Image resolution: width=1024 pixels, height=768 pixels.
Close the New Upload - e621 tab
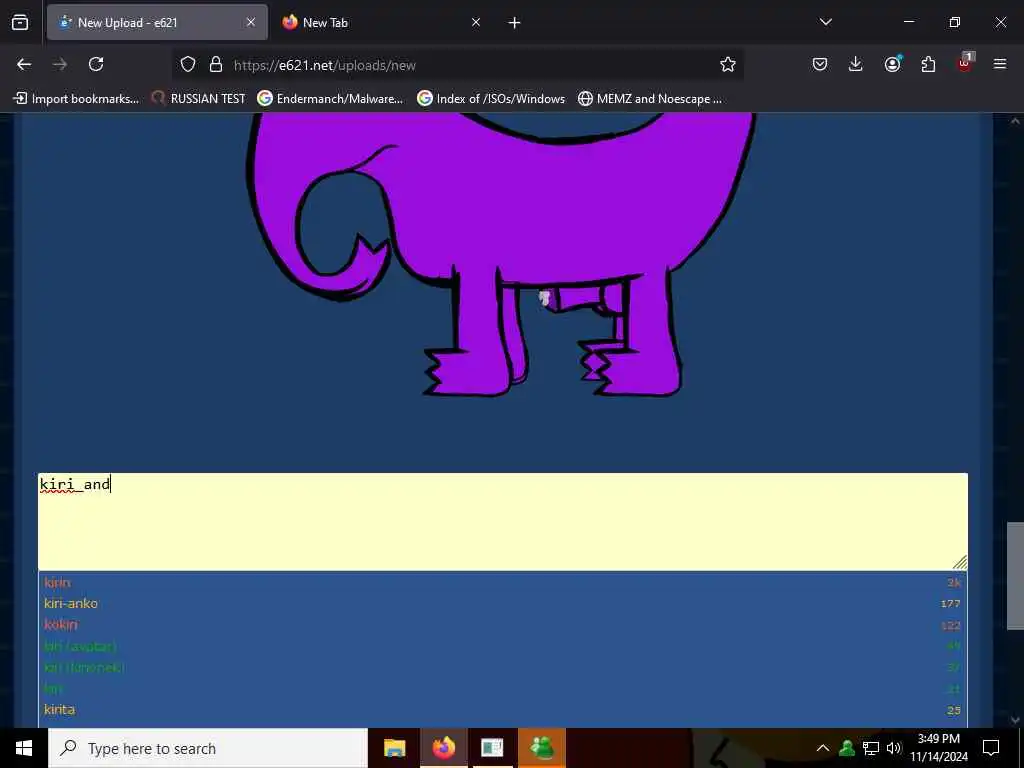251,22
